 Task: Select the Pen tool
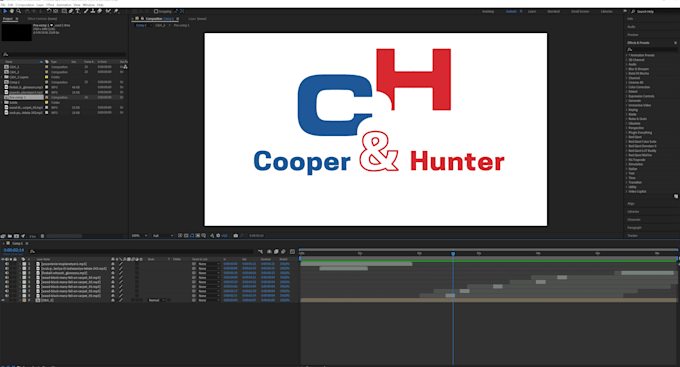(x=71, y=11)
